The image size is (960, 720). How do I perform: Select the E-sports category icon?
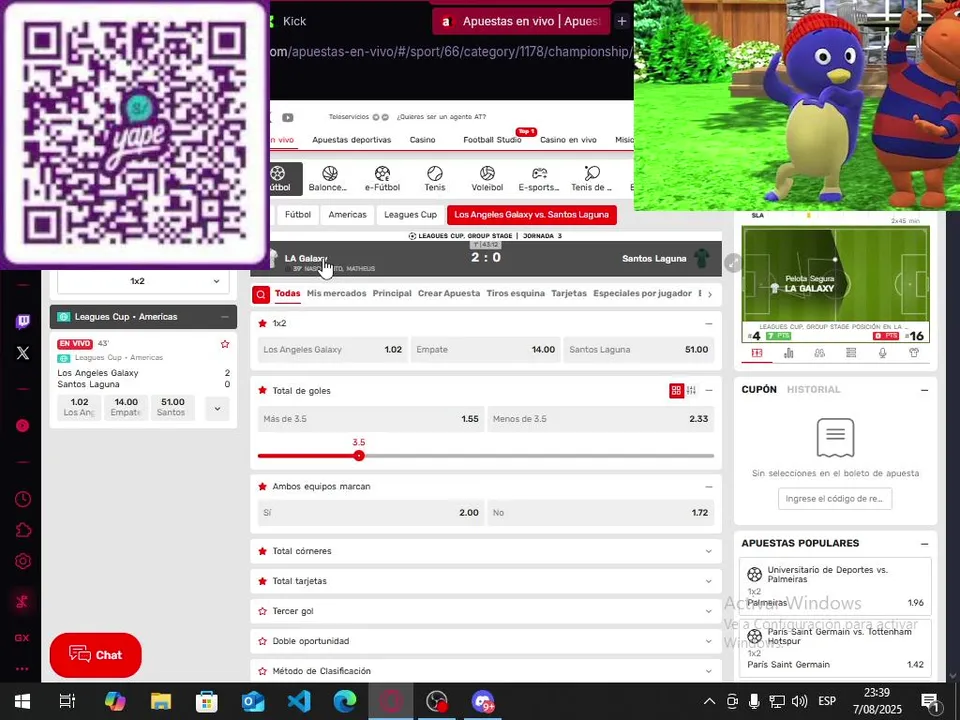click(539, 179)
